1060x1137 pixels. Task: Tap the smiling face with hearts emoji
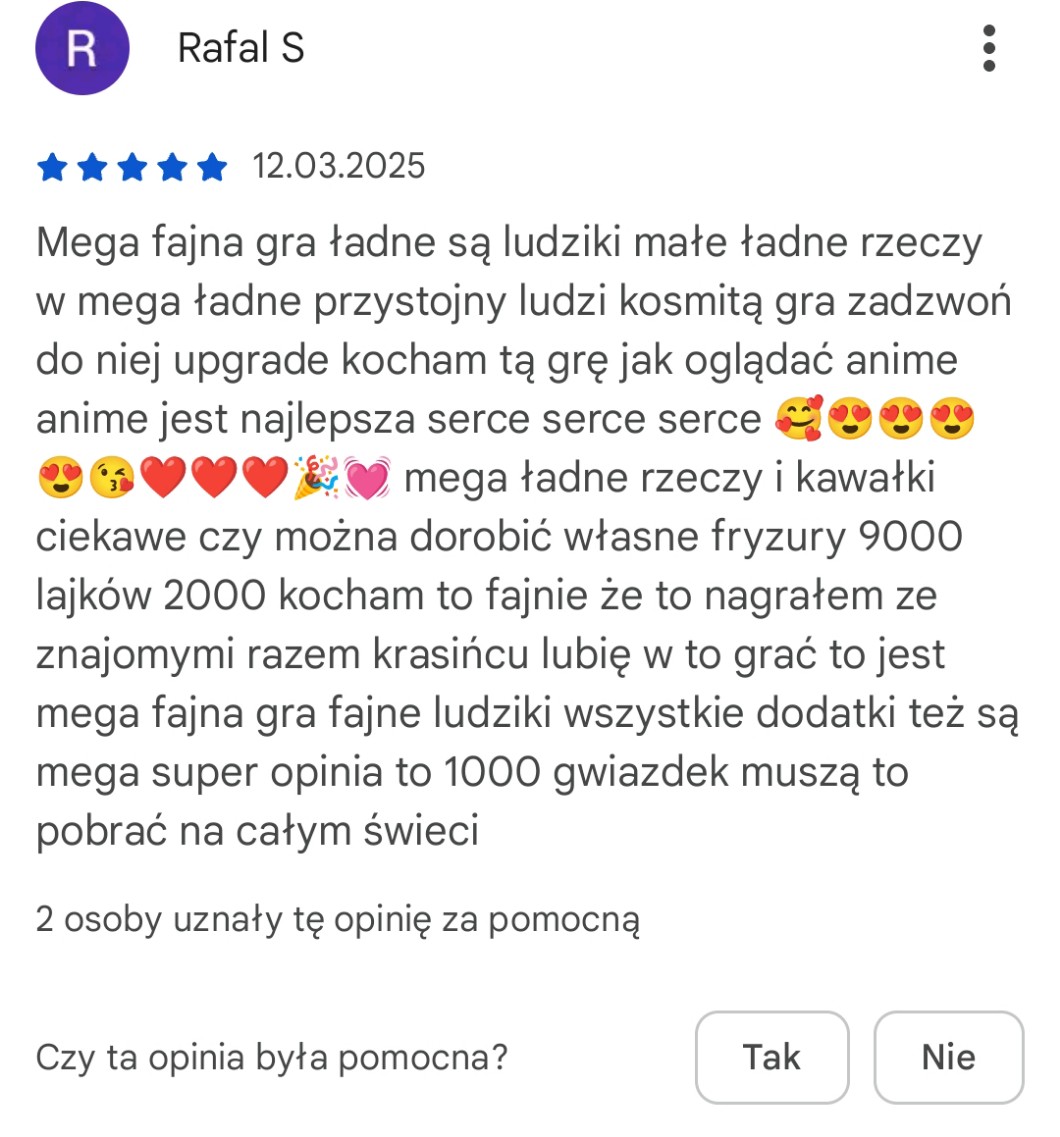(799, 418)
